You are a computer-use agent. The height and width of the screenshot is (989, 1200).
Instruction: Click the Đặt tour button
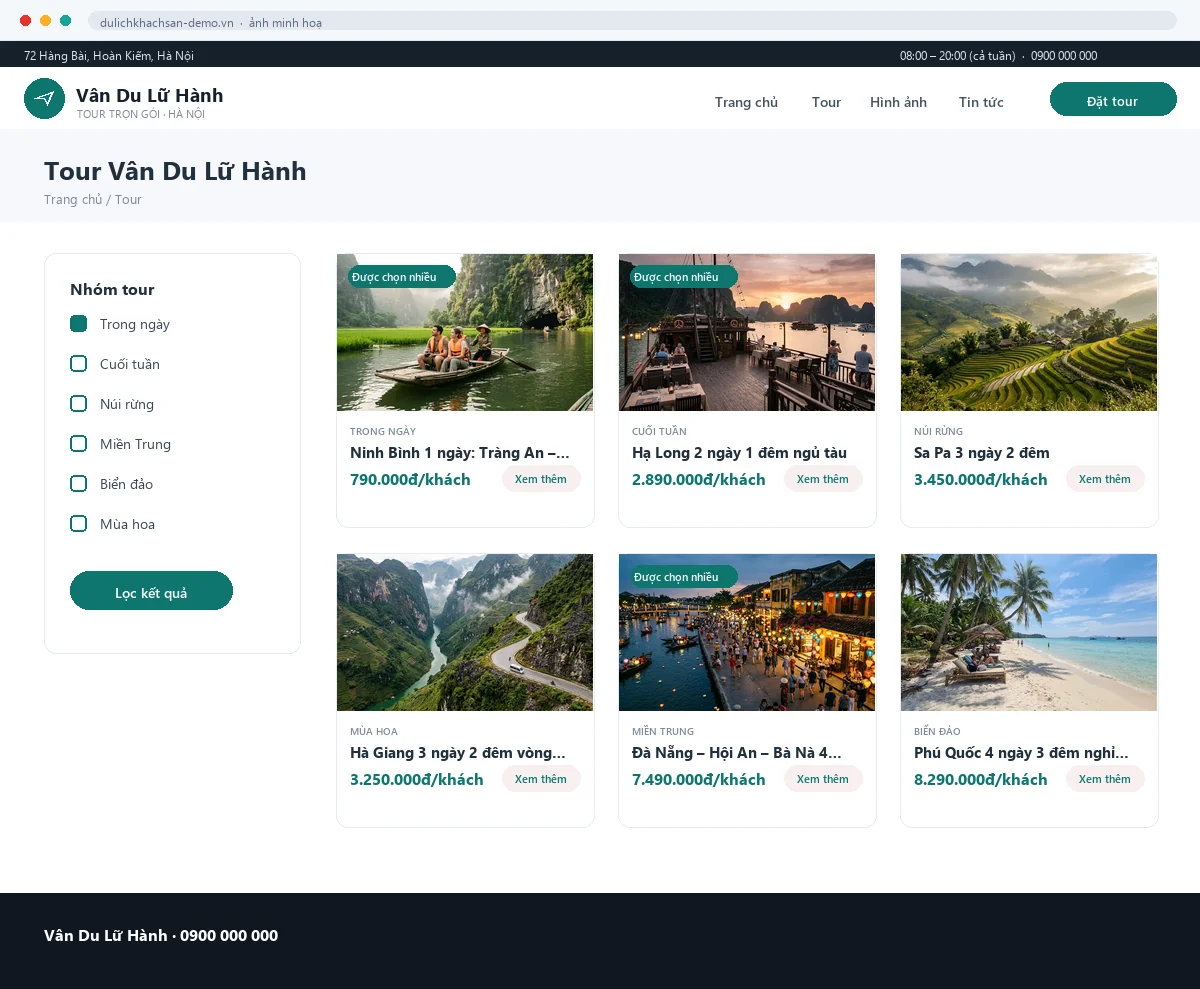[1113, 99]
